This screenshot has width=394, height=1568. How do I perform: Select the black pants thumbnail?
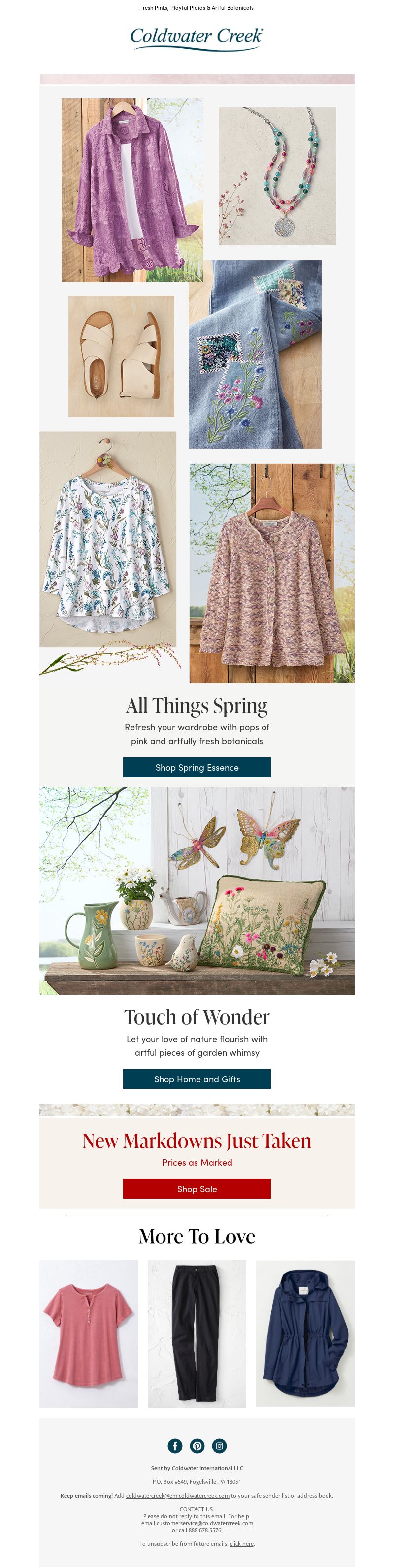(197, 1334)
